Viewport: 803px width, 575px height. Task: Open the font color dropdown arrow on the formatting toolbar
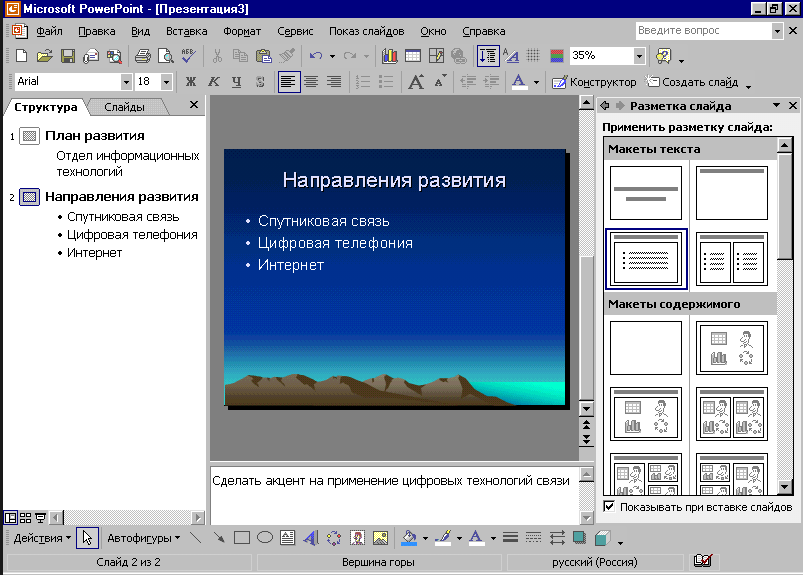click(536, 82)
